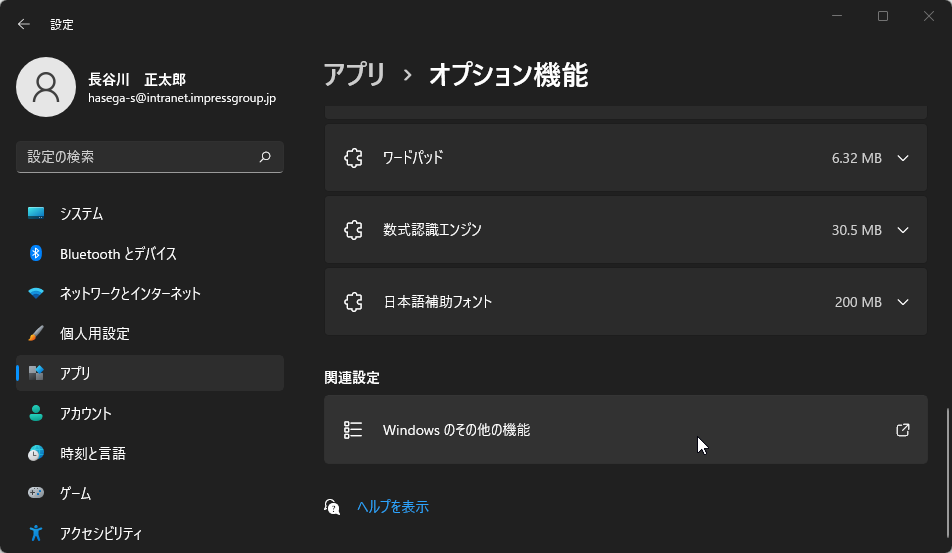Viewport: 952px width, 553px height.
Task: Minimize the 設定 window
Action: tap(837, 16)
